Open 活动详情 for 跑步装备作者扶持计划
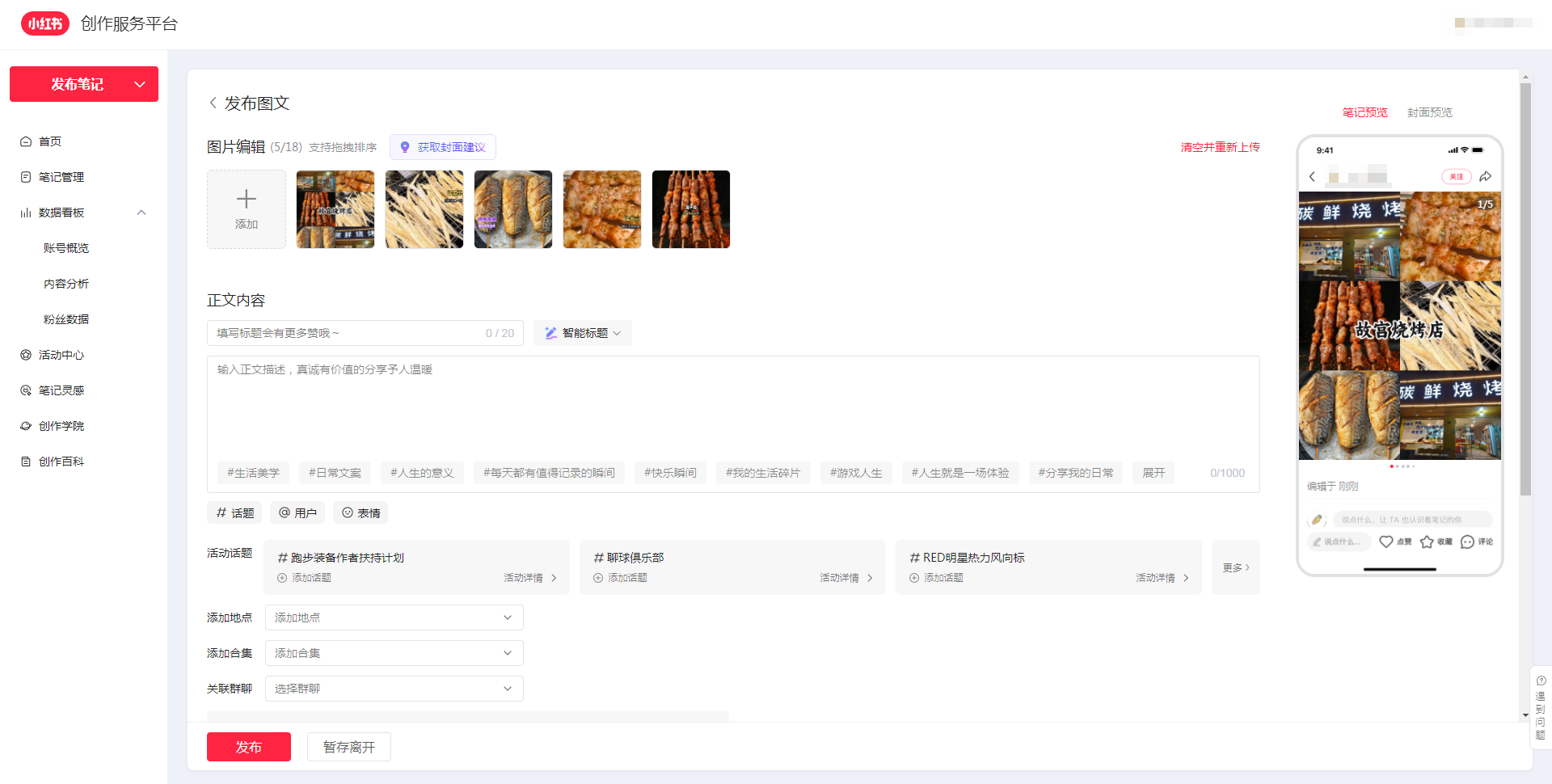1552x784 pixels. click(x=530, y=578)
